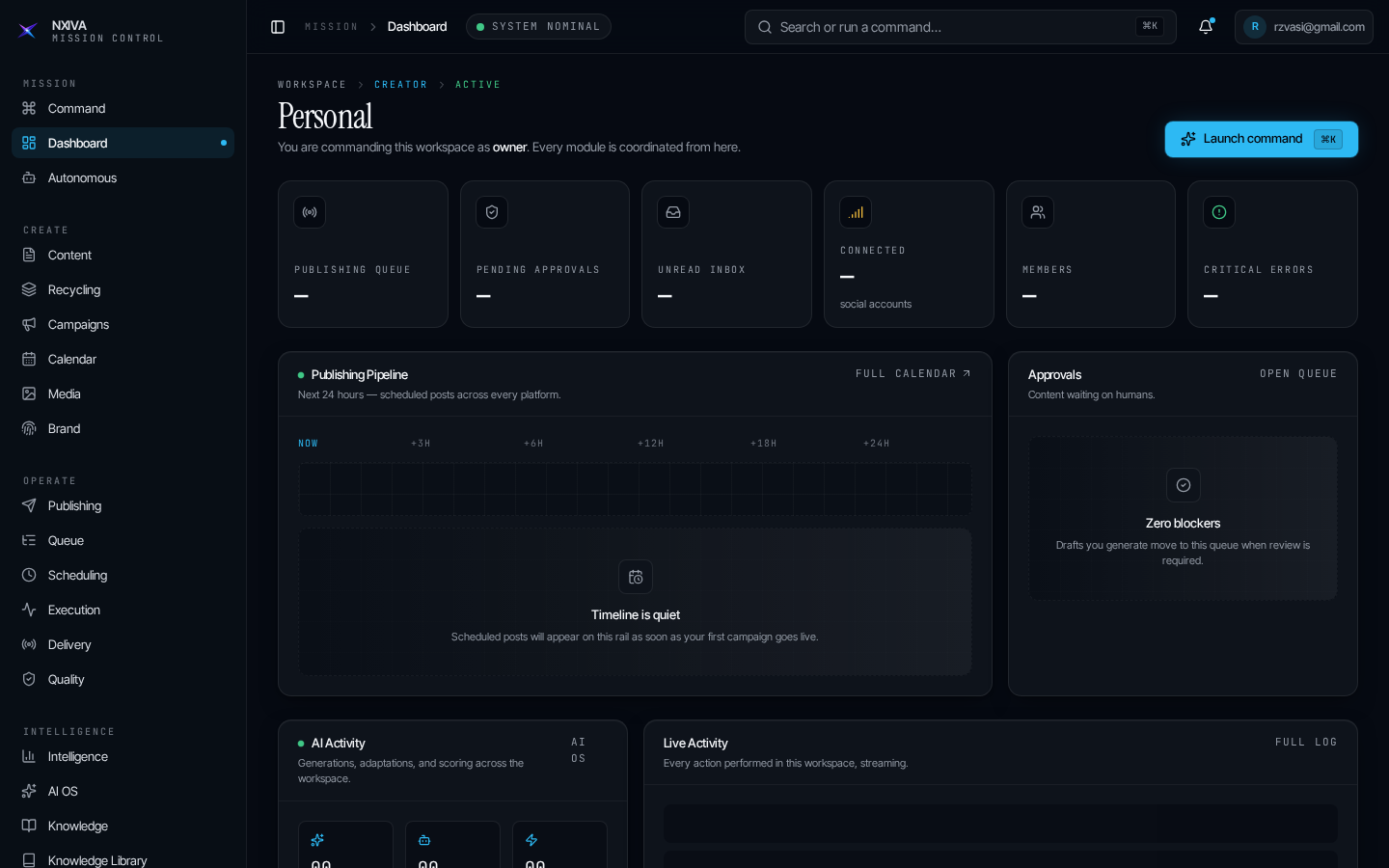Click the System Nominal status pill
The width and height of the screenshot is (1389, 868).
pyautogui.click(x=538, y=27)
